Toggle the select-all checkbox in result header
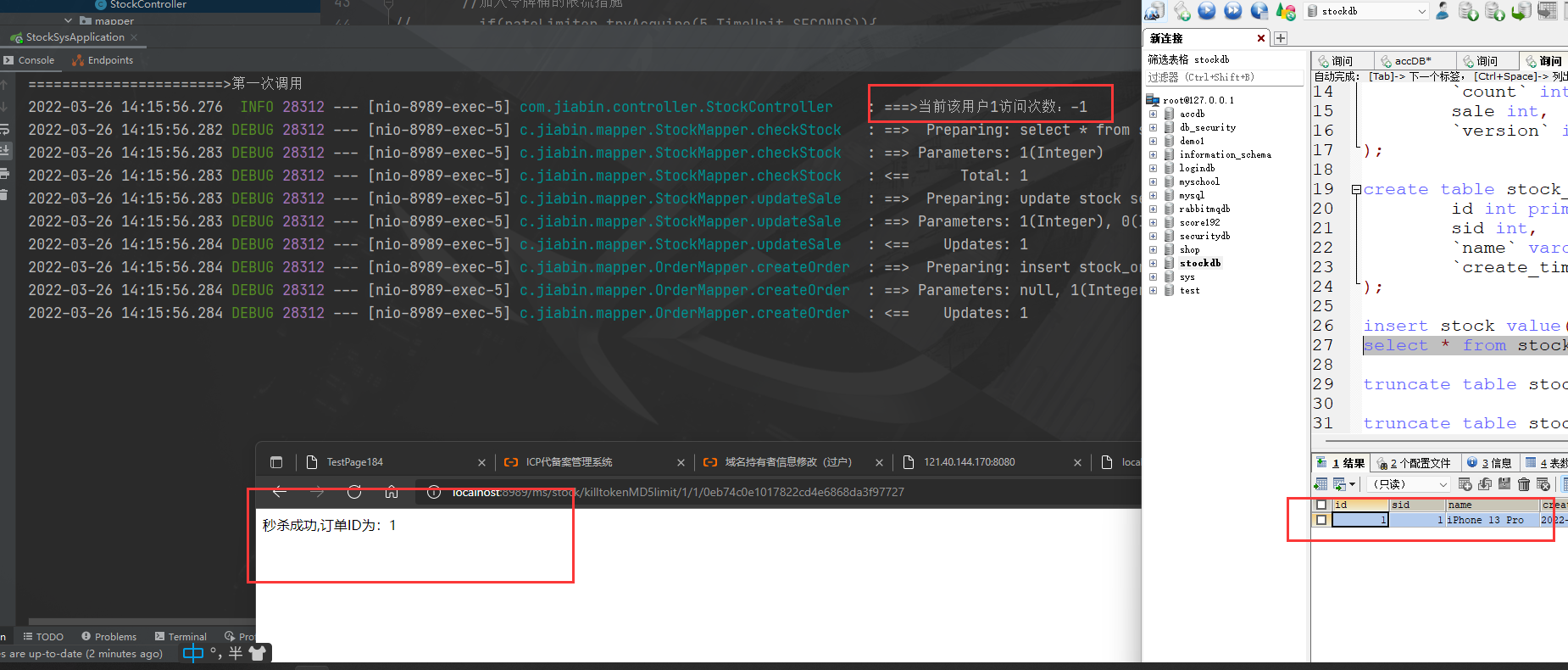This screenshot has width=1568, height=670. pyautogui.click(x=1321, y=505)
